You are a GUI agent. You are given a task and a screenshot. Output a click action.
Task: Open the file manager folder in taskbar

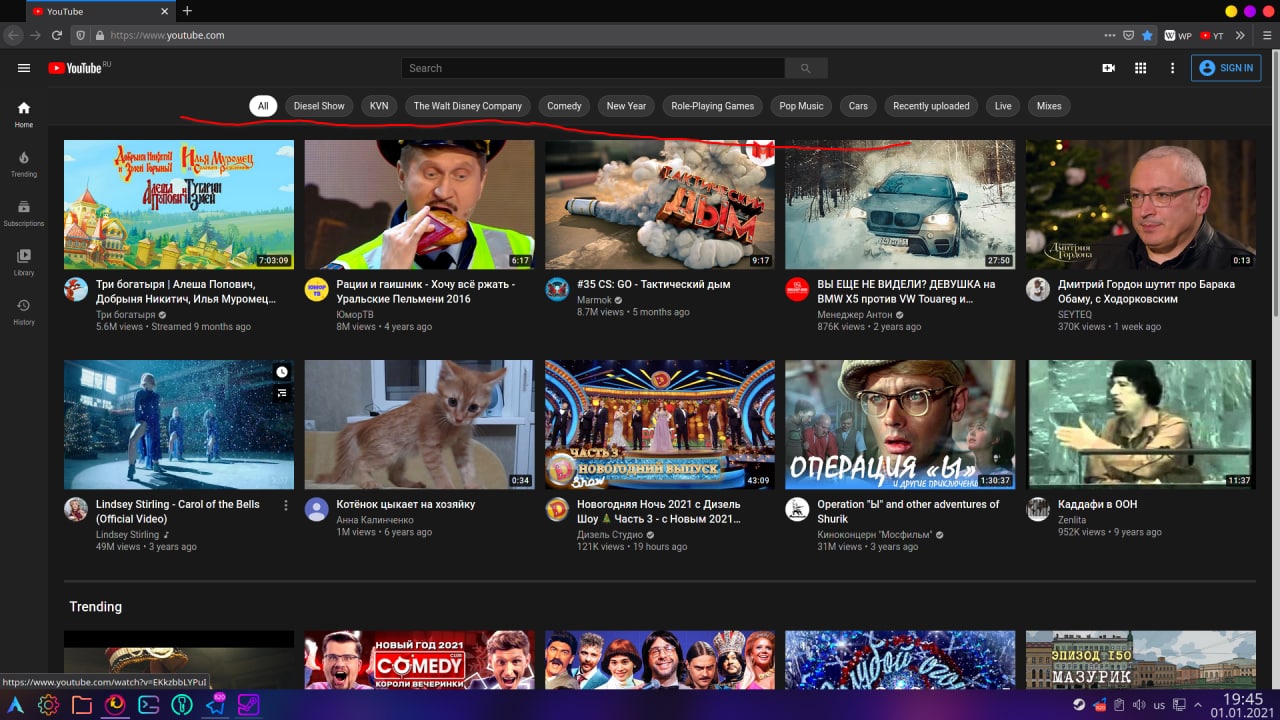point(82,705)
